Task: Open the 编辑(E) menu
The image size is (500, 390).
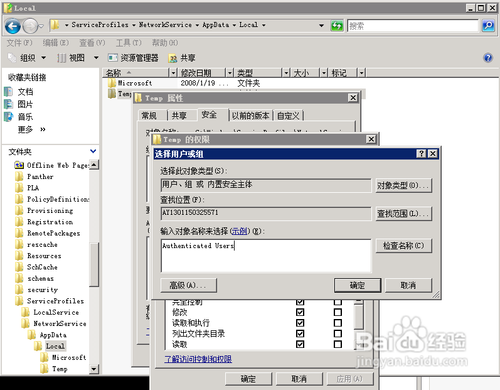Action: [x=56, y=43]
